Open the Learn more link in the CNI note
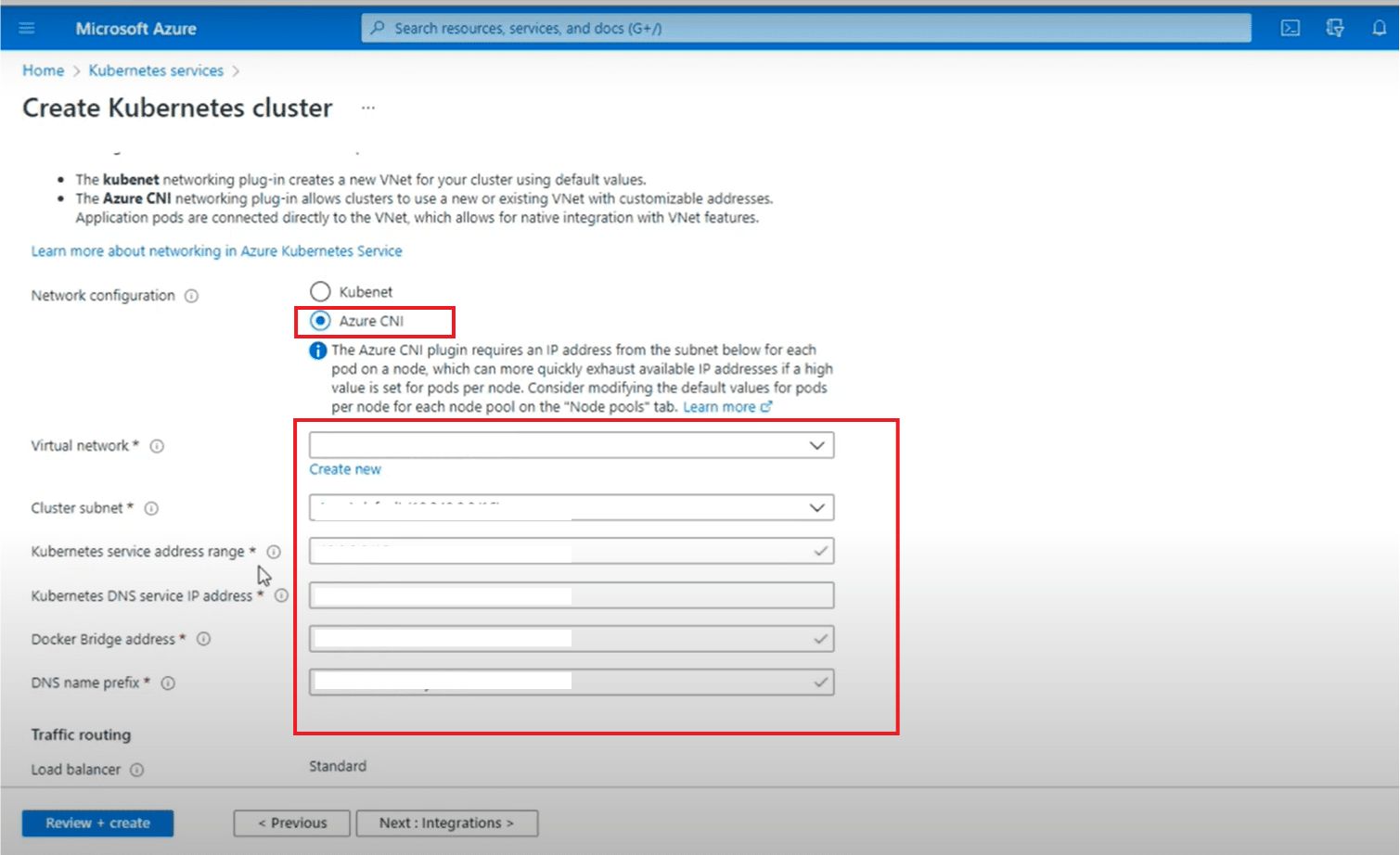The height and width of the screenshot is (855, 1400). pyautogui.click(x=727, y=407)
